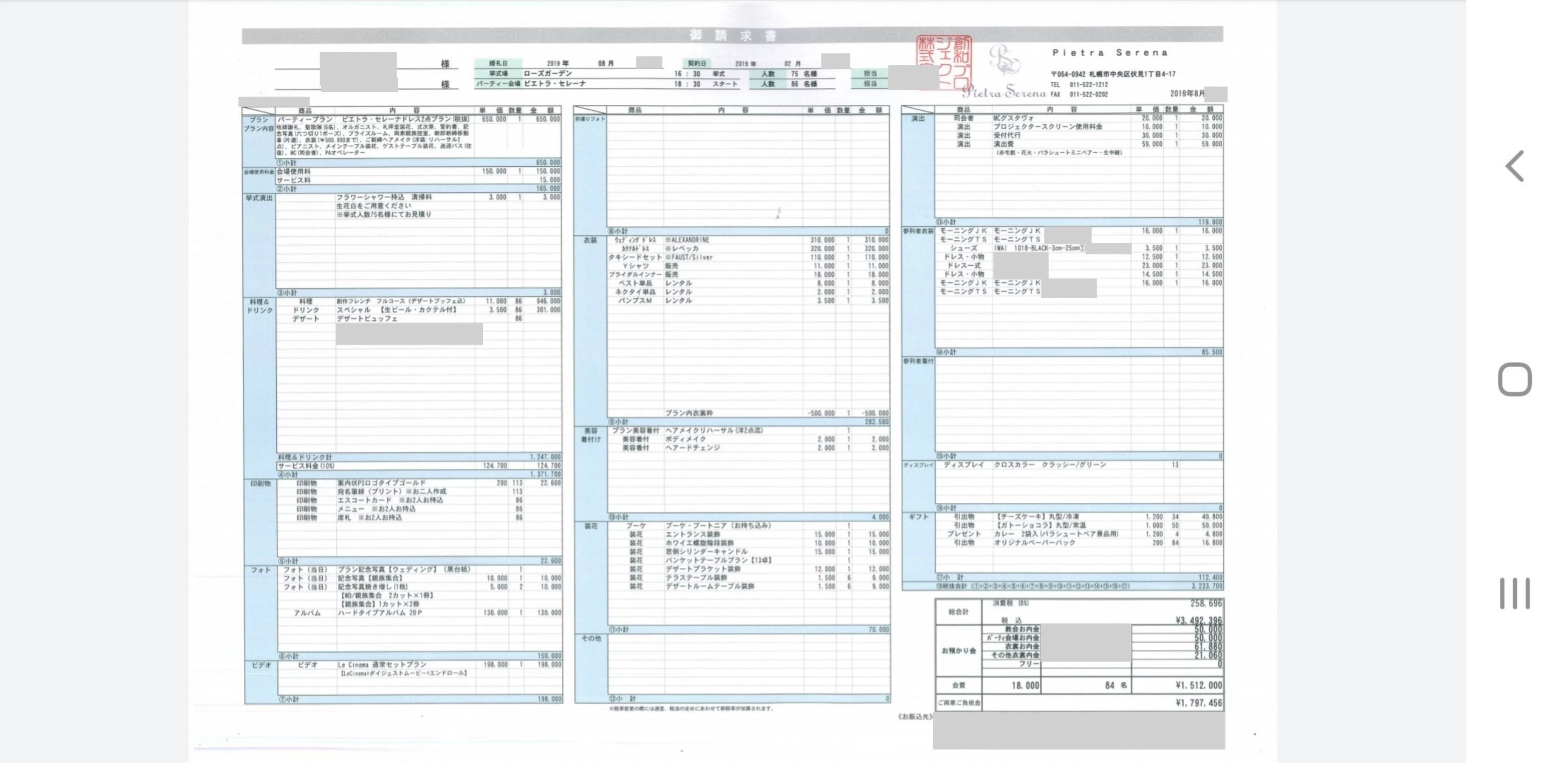Tap the '¥3,492,396' tax-included total

(x=1198, y=621)
